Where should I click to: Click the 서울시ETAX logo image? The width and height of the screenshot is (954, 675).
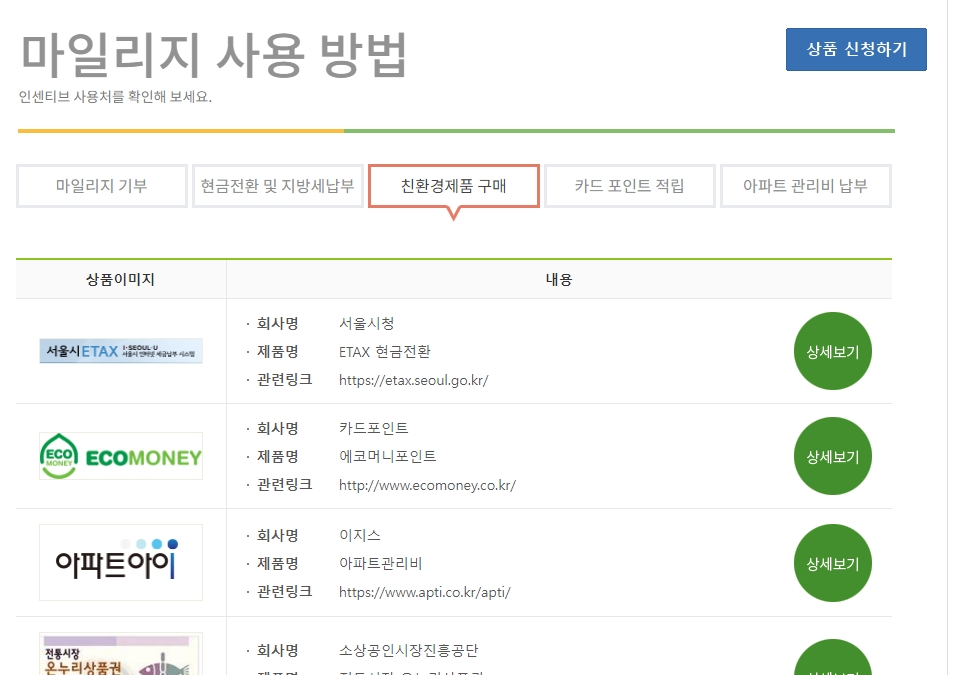pyautogui.click(x=120, y=350)
